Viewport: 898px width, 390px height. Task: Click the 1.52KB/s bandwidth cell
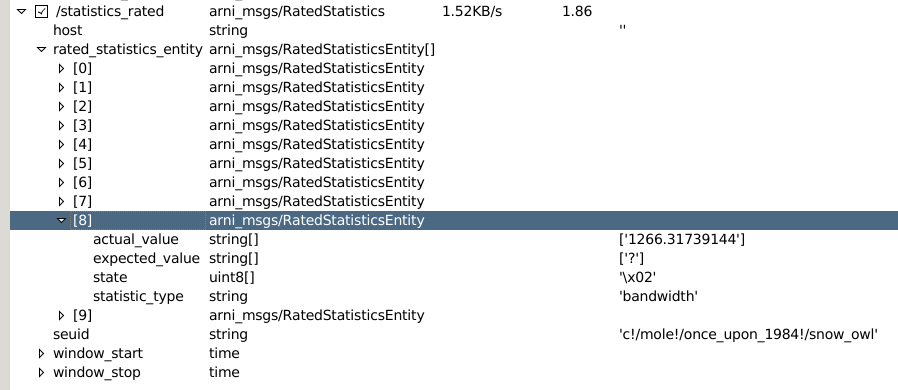click(472, 11)
